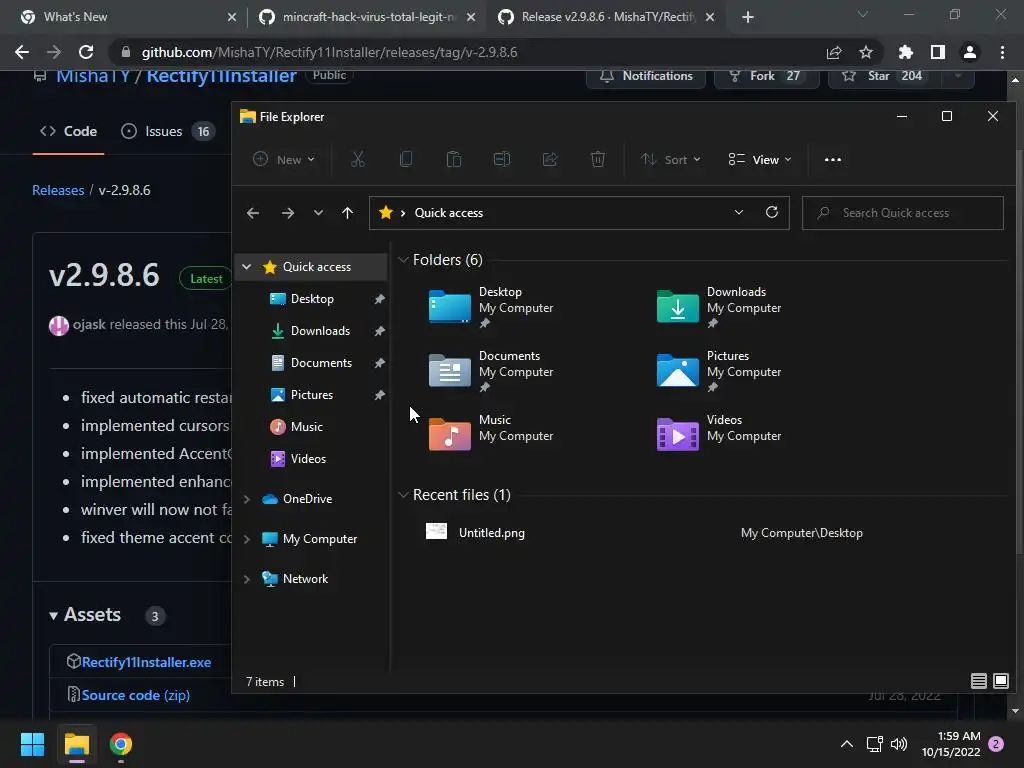Click the Notifications button on GitHub
Screen dimensions: 1024x768
click(646, 76)
